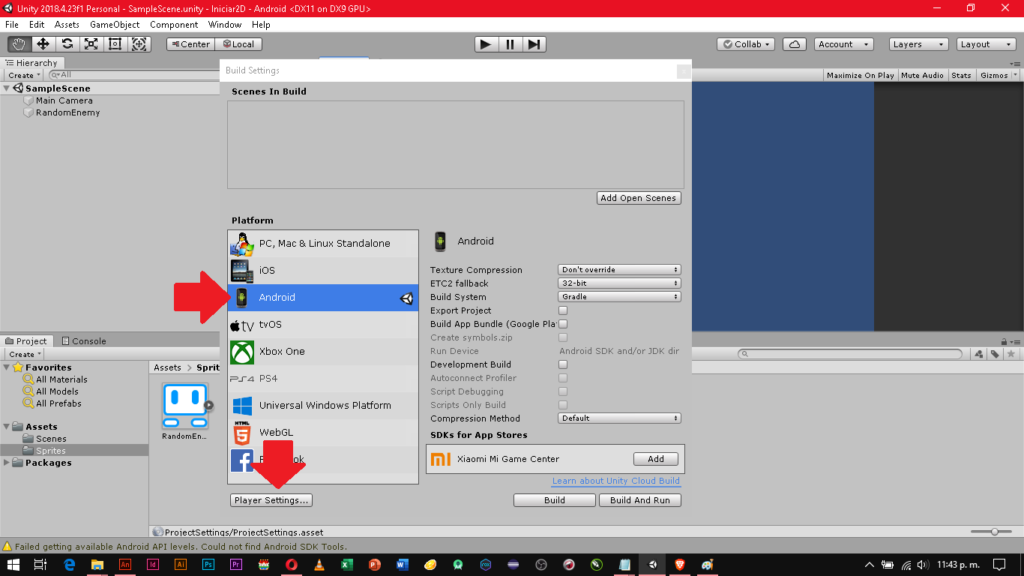Select the PS4 platform
This screenshot has height=576, width=1024.
pos(323,378)
